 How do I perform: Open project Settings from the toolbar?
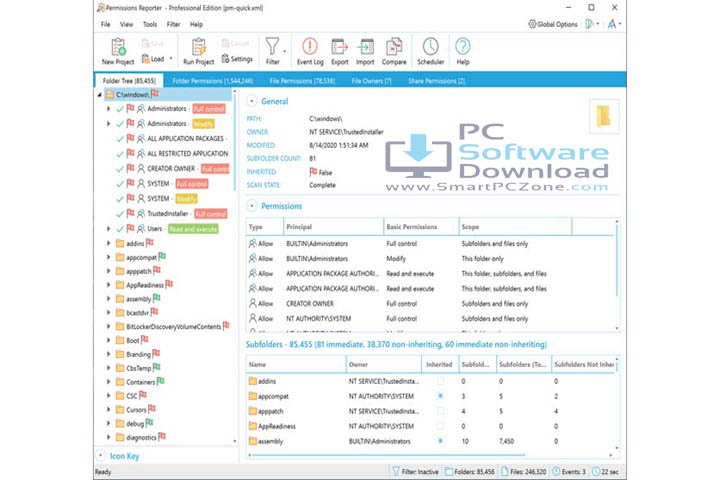point(237,59)
